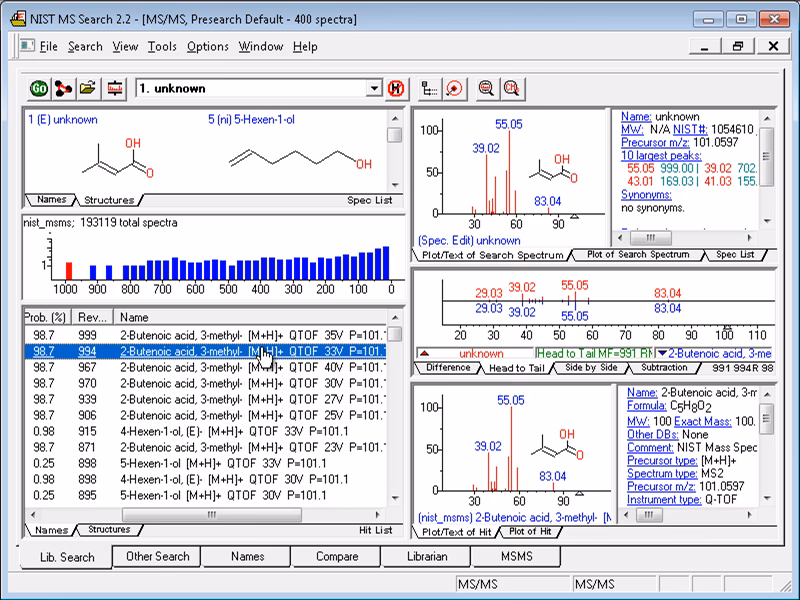This screenshot has height=600, width=800.
Task: Switch to the Librarian bottom tab
Action: click(x=427, y=557)
